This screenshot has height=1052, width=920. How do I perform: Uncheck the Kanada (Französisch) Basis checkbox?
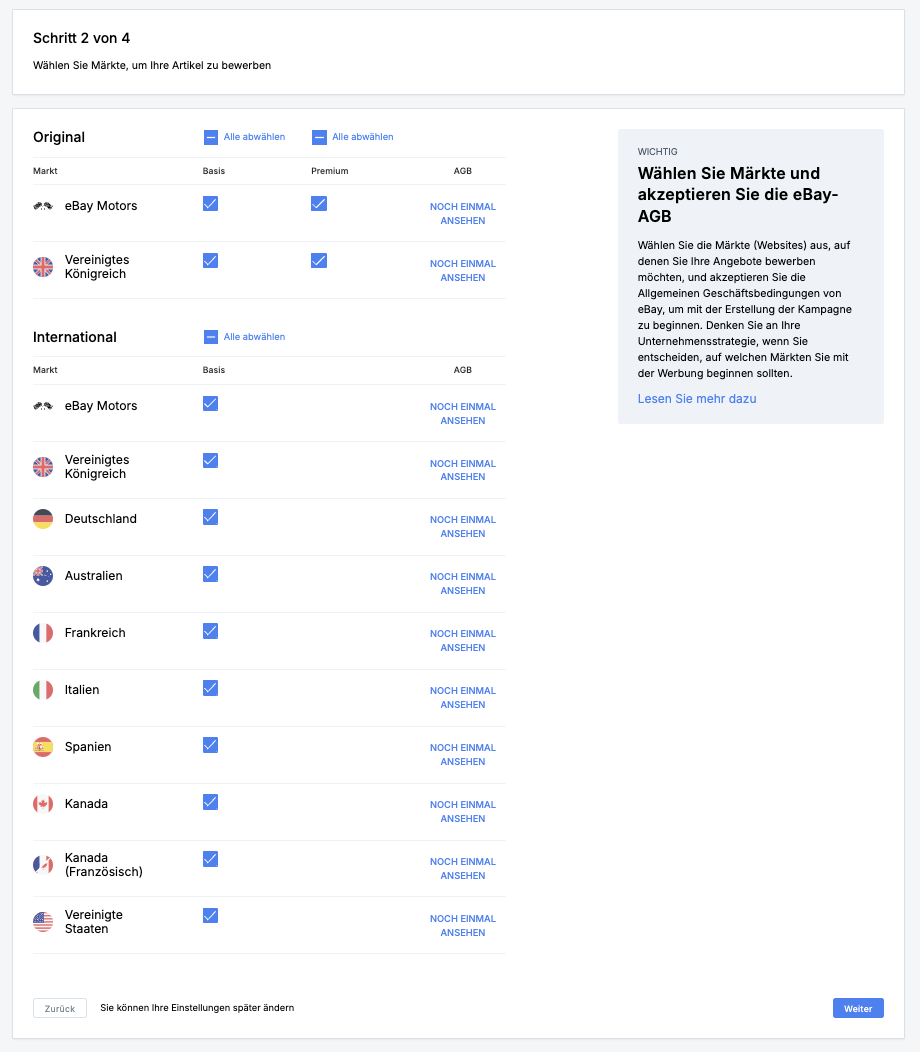[211, 859]
